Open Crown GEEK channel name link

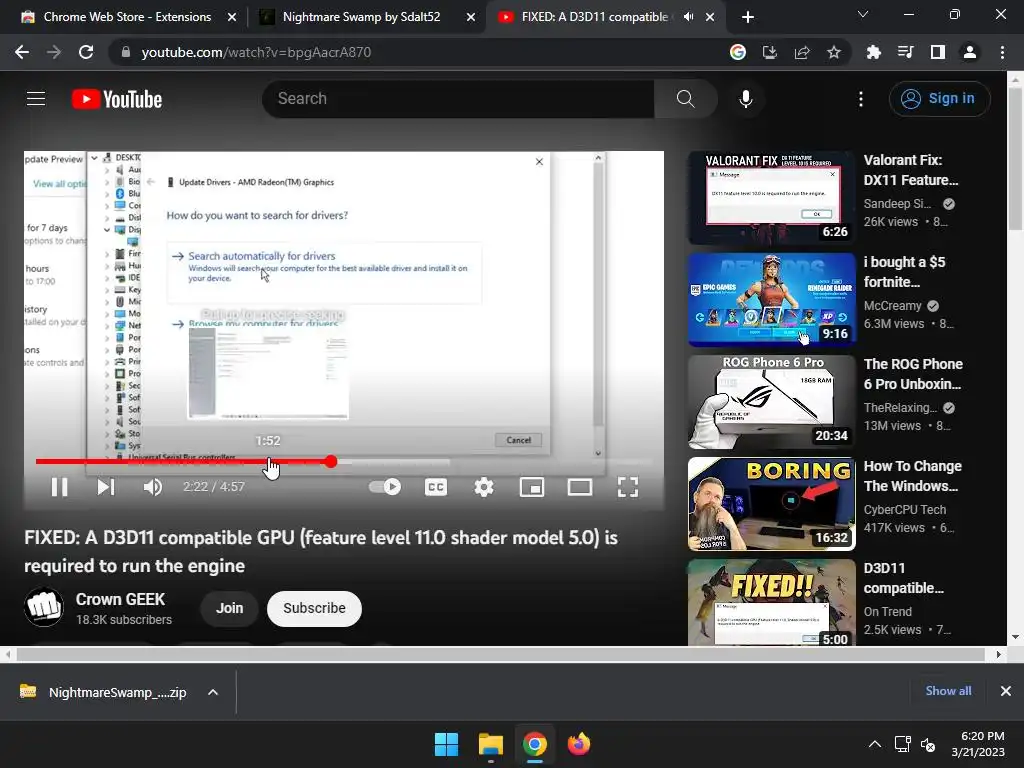click(120, 600)
